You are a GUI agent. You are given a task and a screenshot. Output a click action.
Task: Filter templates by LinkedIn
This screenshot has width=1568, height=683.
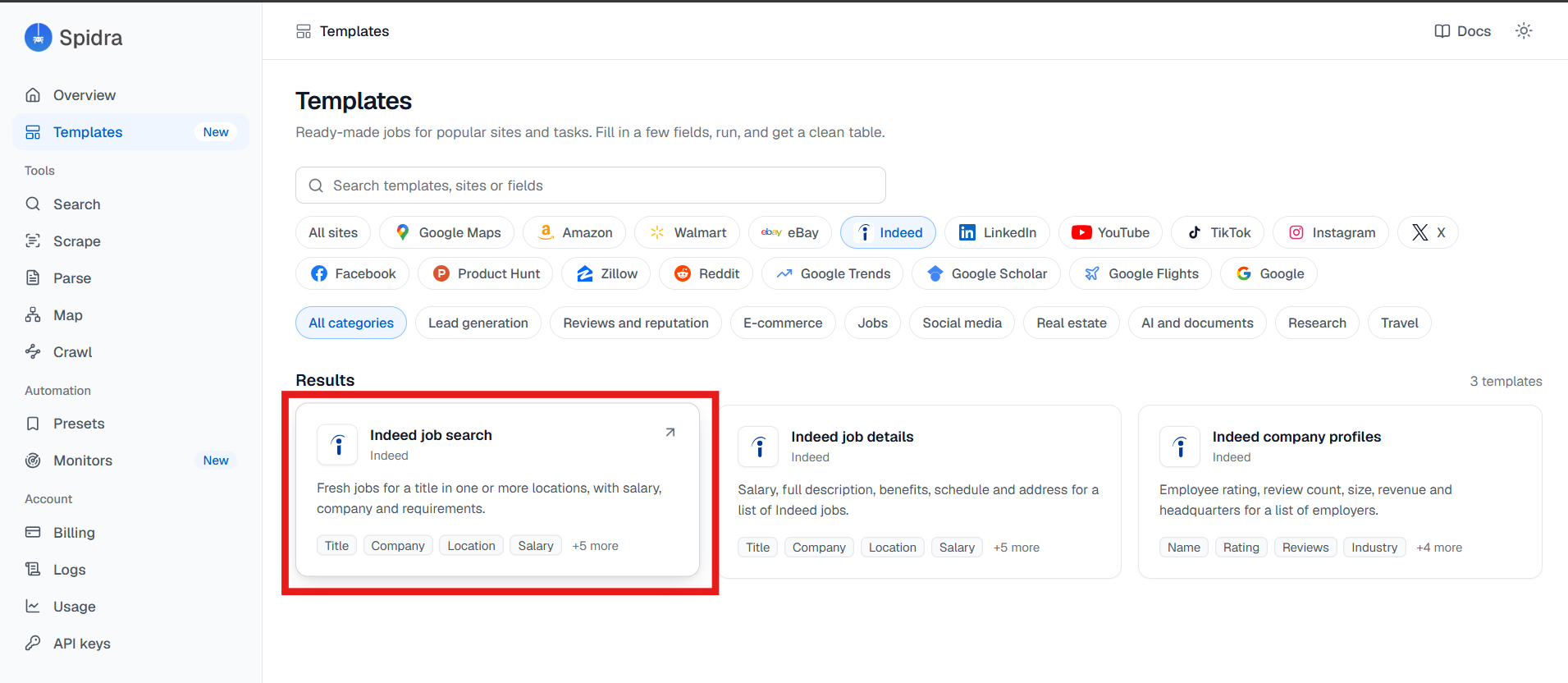coord(997,233)
